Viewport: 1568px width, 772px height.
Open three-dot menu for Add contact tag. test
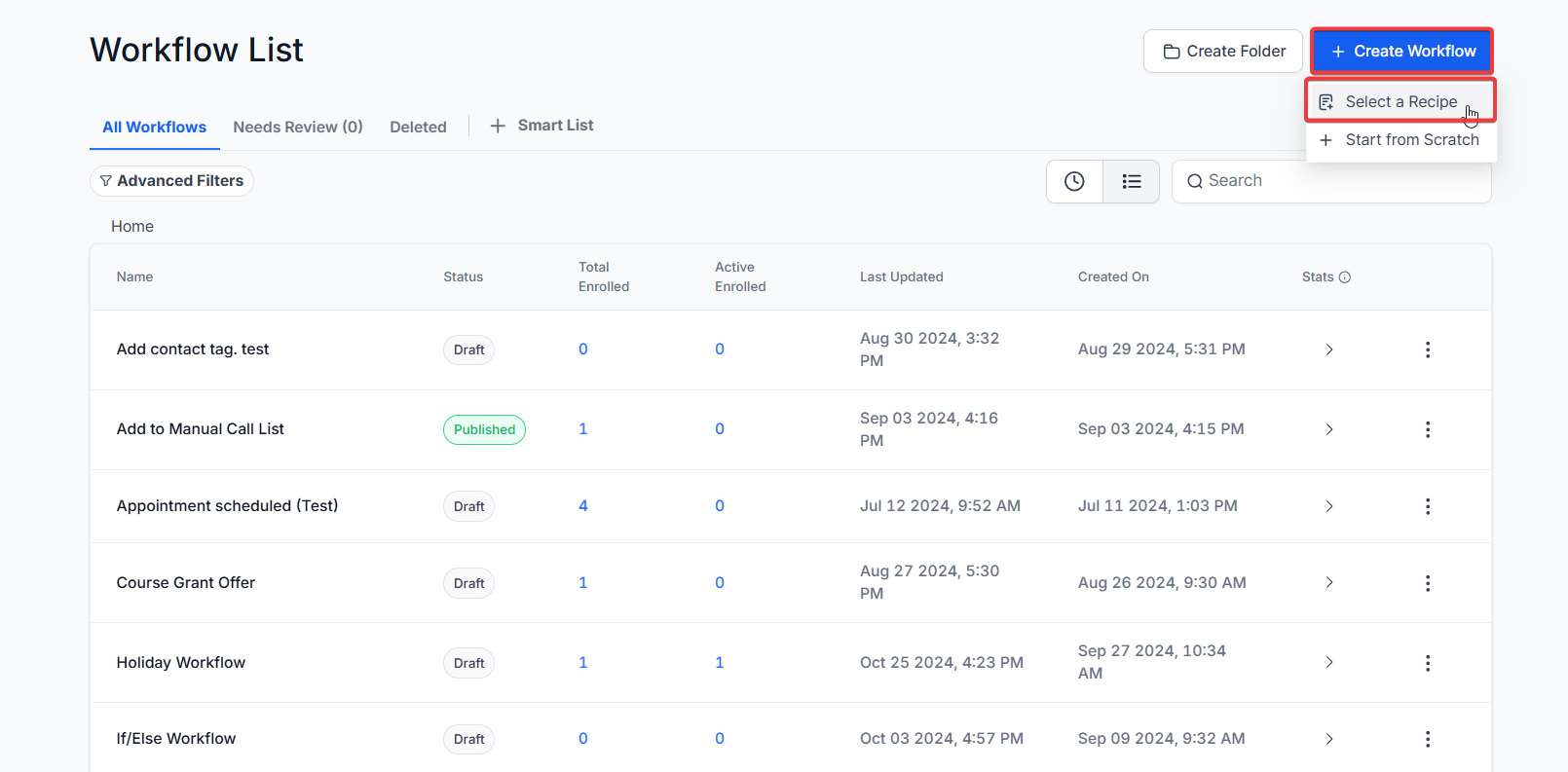(1427, 349)
